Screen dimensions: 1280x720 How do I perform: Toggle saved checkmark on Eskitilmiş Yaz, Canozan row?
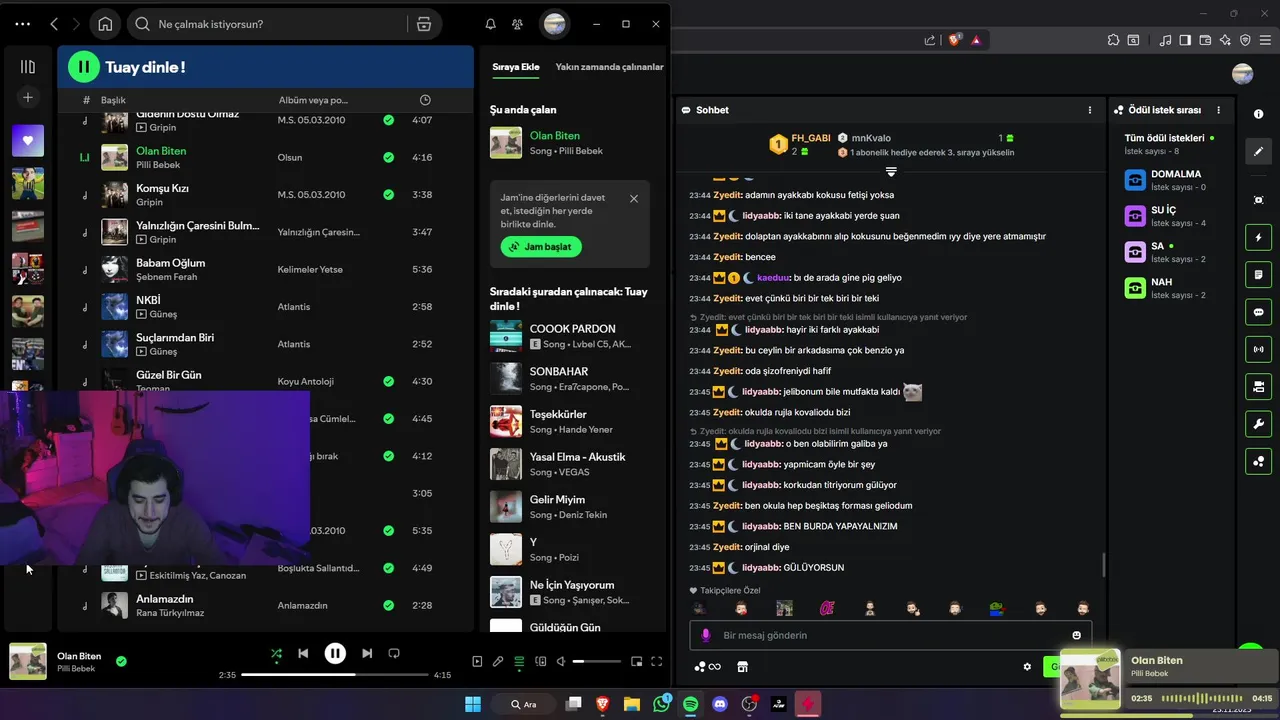coord(389,568)
